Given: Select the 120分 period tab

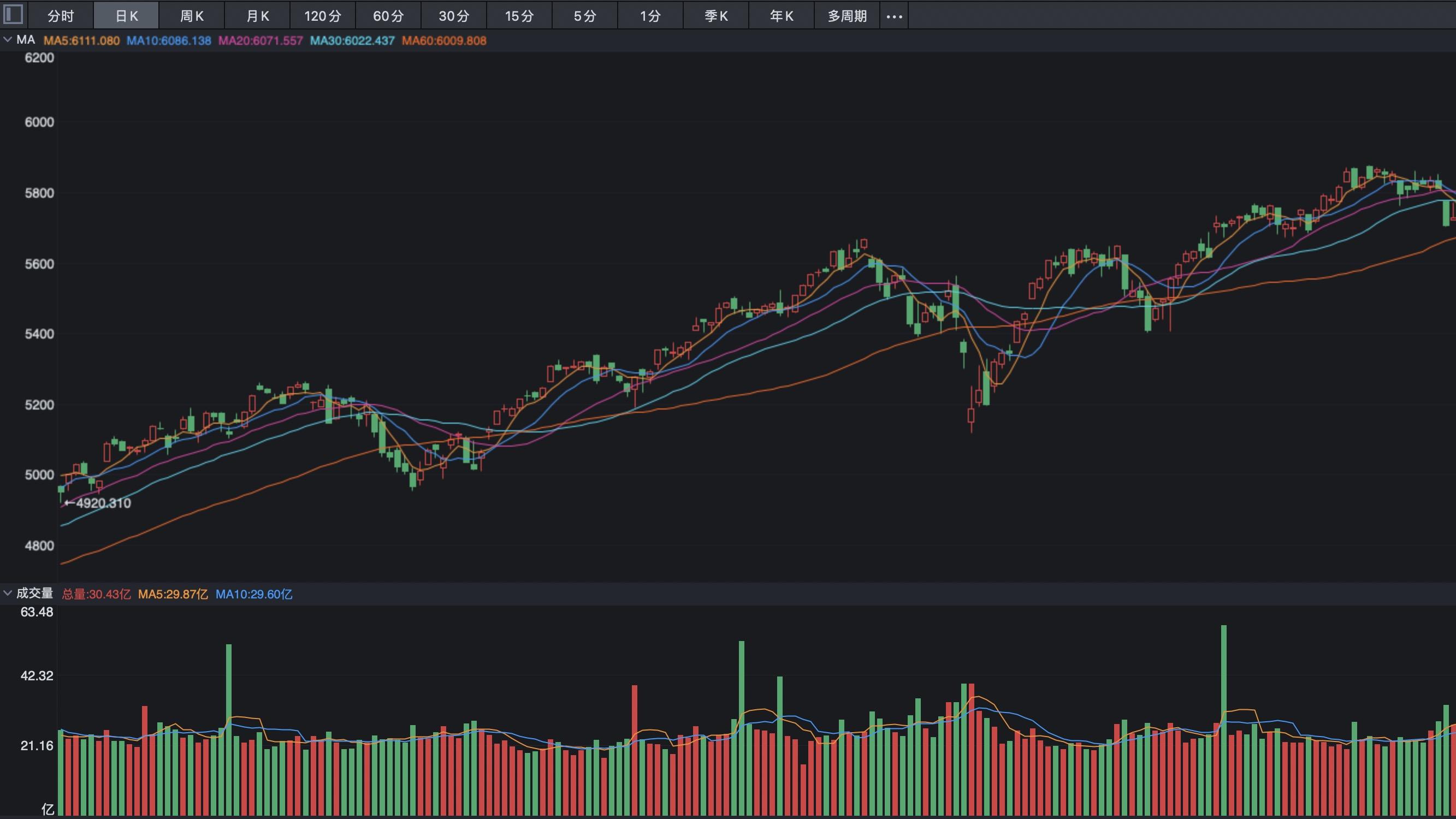Looking at the screenshot, I should (x=323, y=16).
